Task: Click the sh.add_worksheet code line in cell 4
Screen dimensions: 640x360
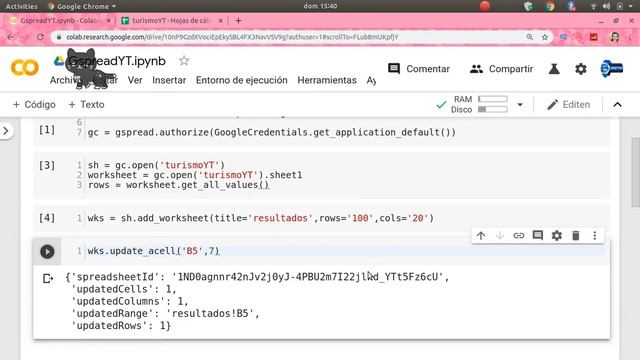Action: pyautogui.click(x=260, y=218)
